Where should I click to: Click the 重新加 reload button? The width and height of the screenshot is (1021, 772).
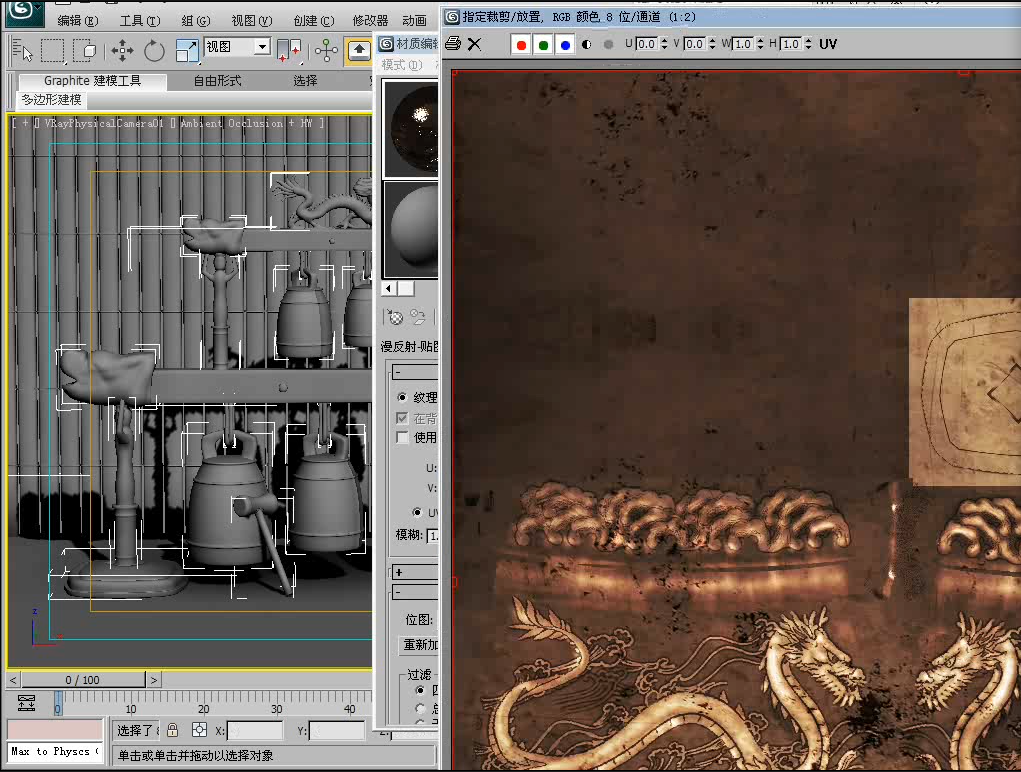coord(420,644)
